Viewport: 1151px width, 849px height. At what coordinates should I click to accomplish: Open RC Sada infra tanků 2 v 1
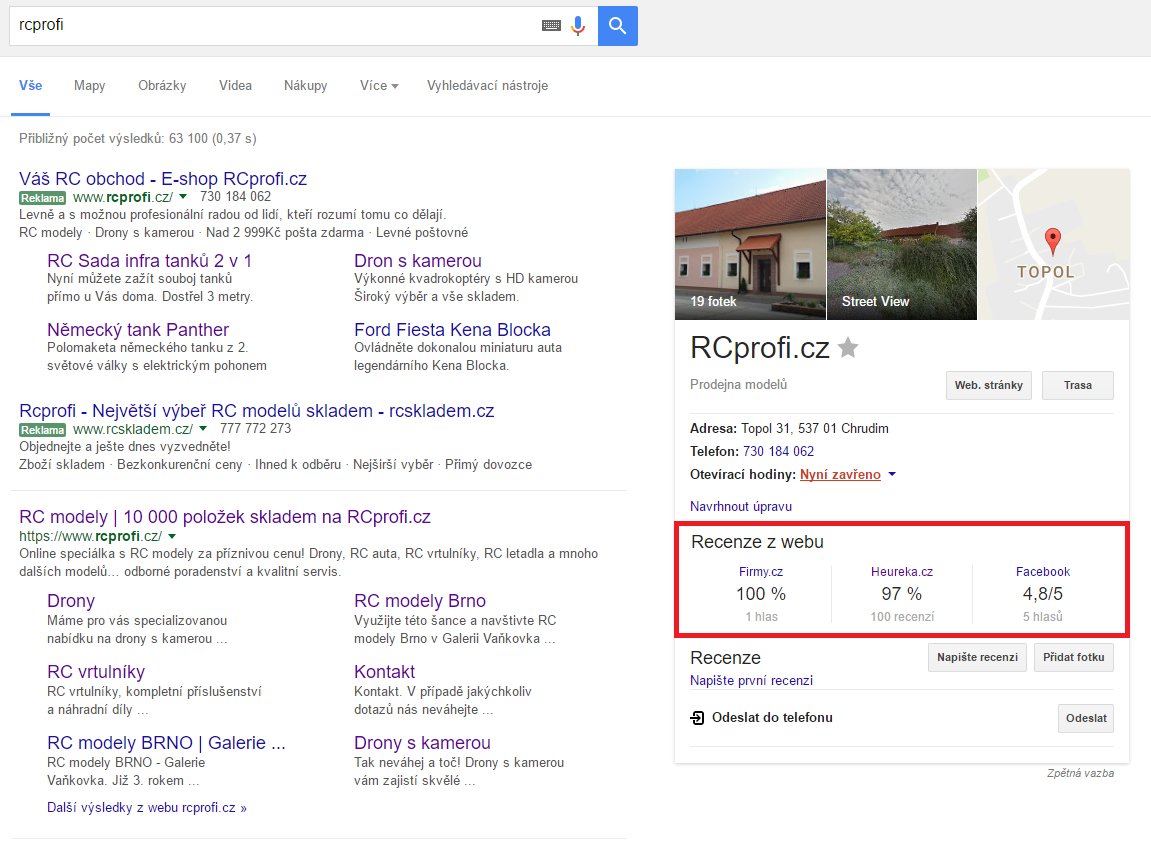[x=149, y=260]
